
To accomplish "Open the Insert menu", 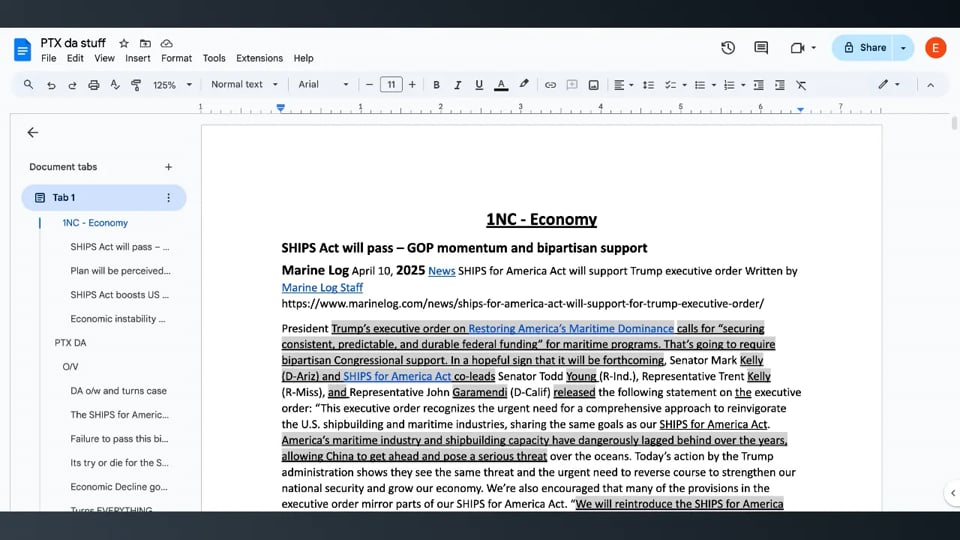I will point(138,58).
